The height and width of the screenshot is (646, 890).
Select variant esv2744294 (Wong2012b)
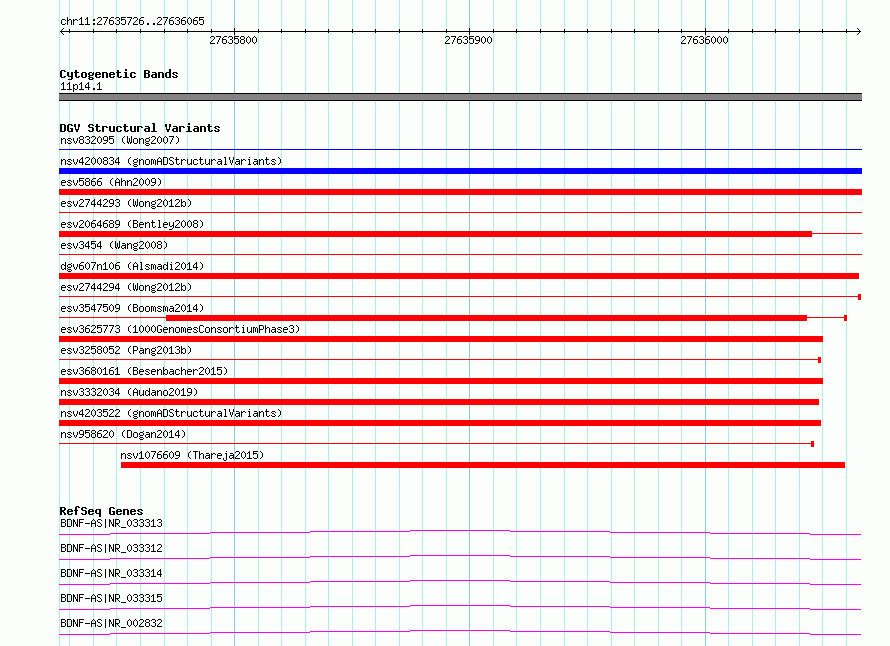(x=126, y=287)
